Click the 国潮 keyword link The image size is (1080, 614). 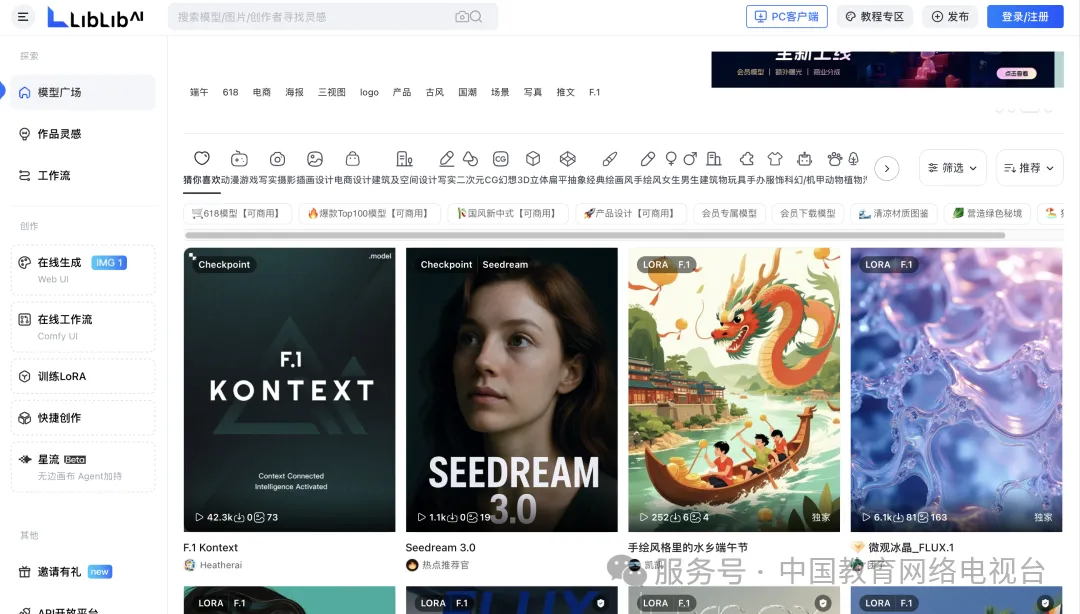[468, 92]
